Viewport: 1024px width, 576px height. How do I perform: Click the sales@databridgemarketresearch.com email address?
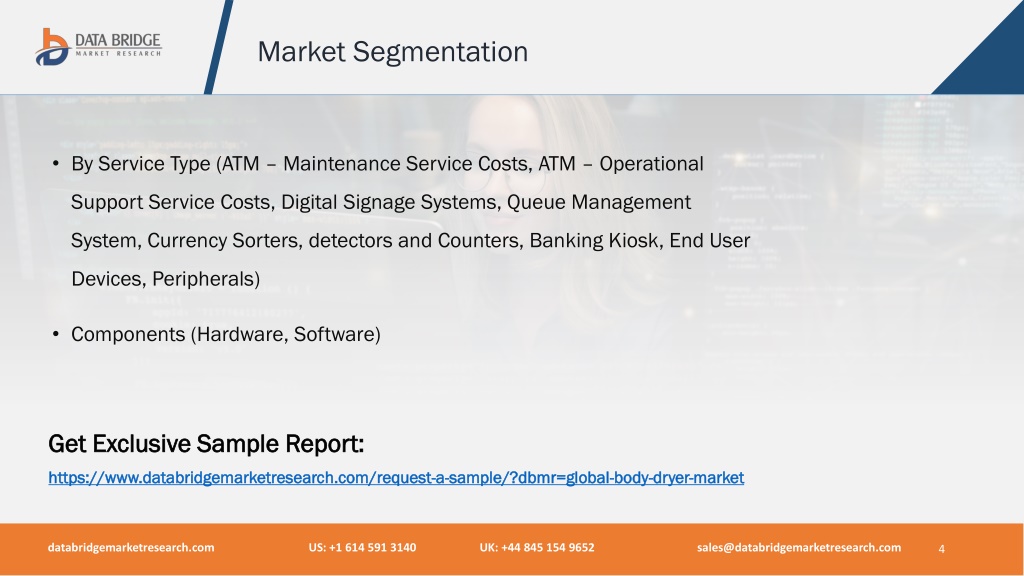pos(799,547)
